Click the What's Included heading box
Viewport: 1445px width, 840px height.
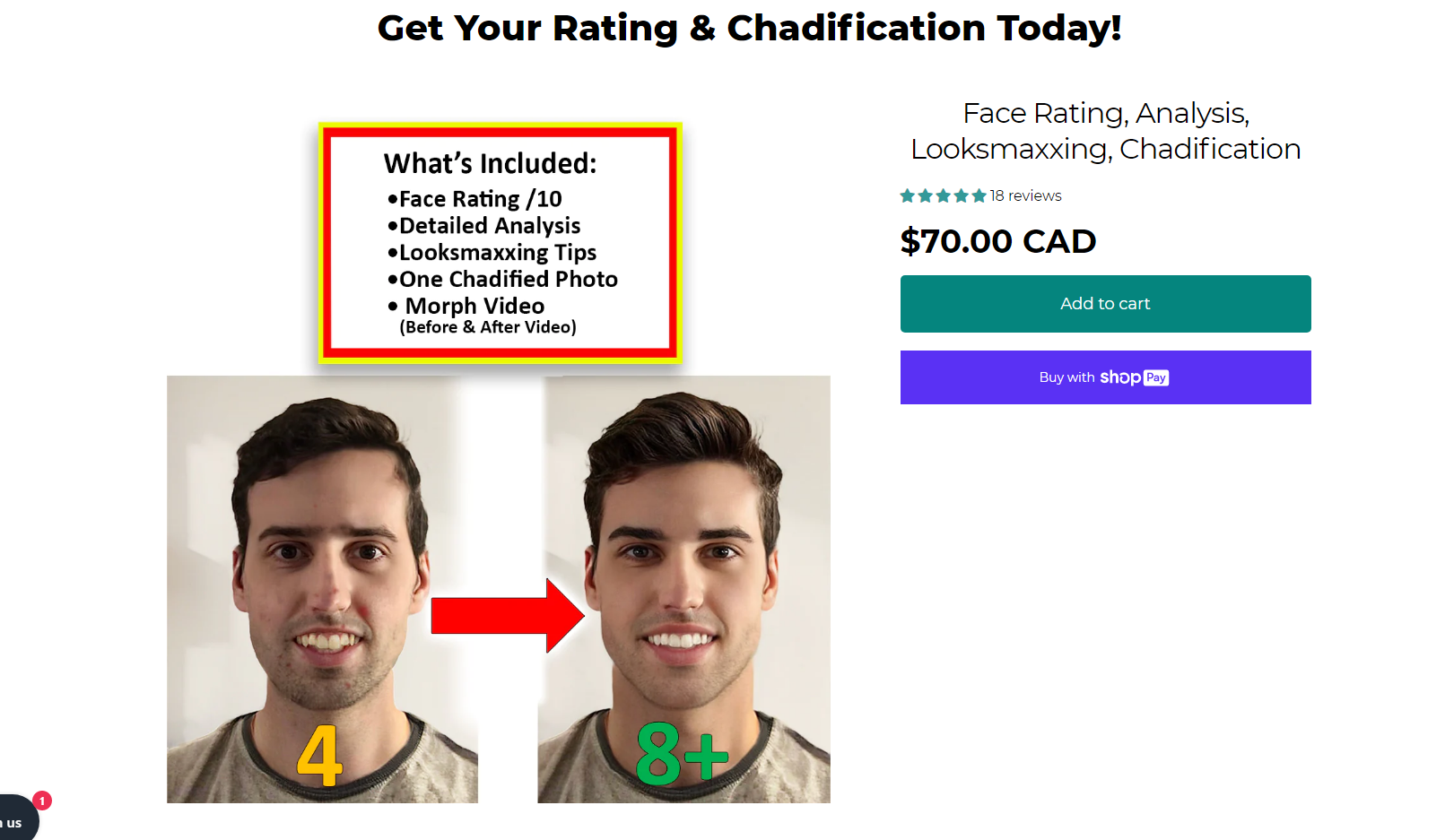point(501,243)
